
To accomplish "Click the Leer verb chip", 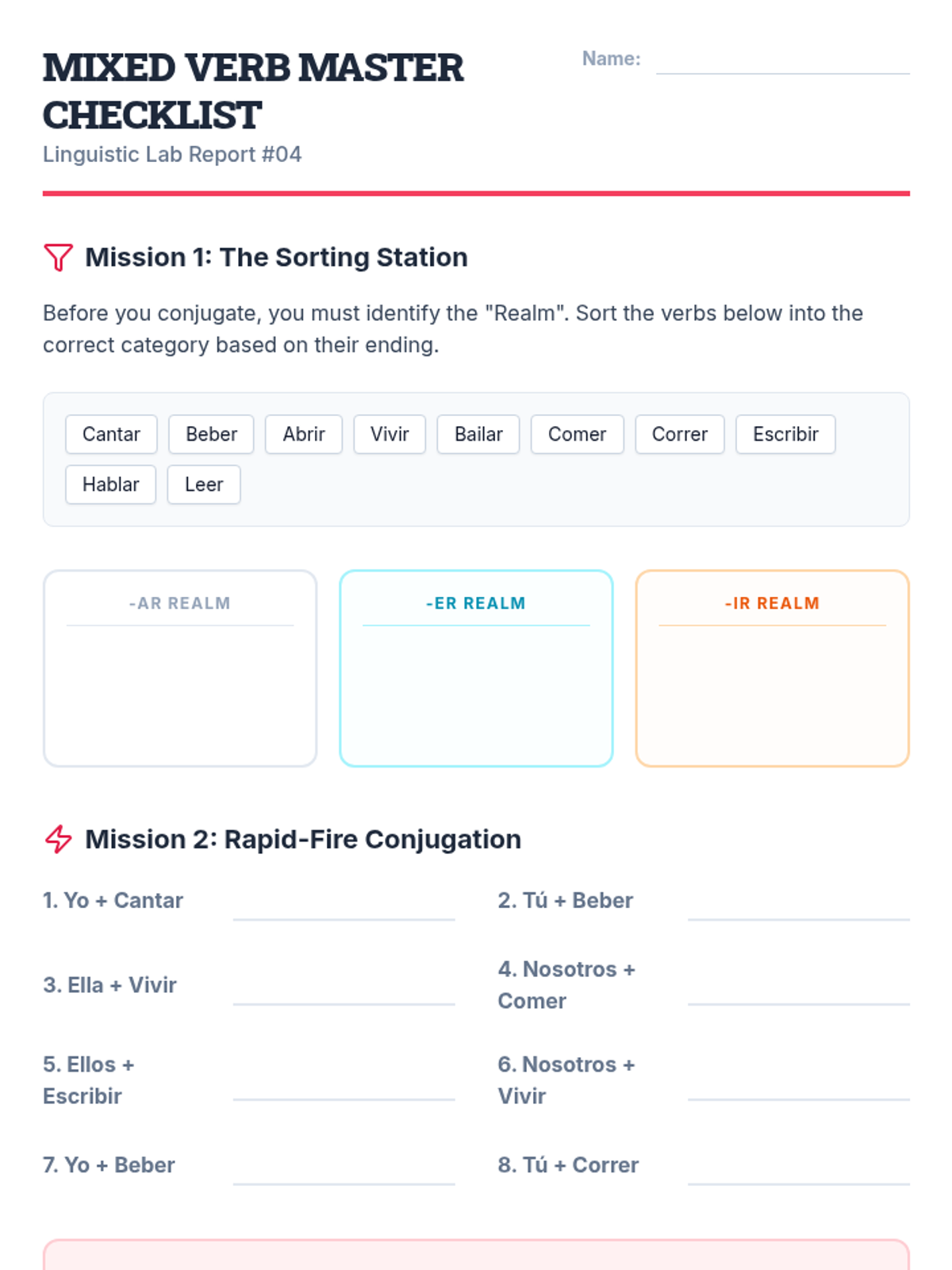I will pyautogui.click(x=204, y=484).
